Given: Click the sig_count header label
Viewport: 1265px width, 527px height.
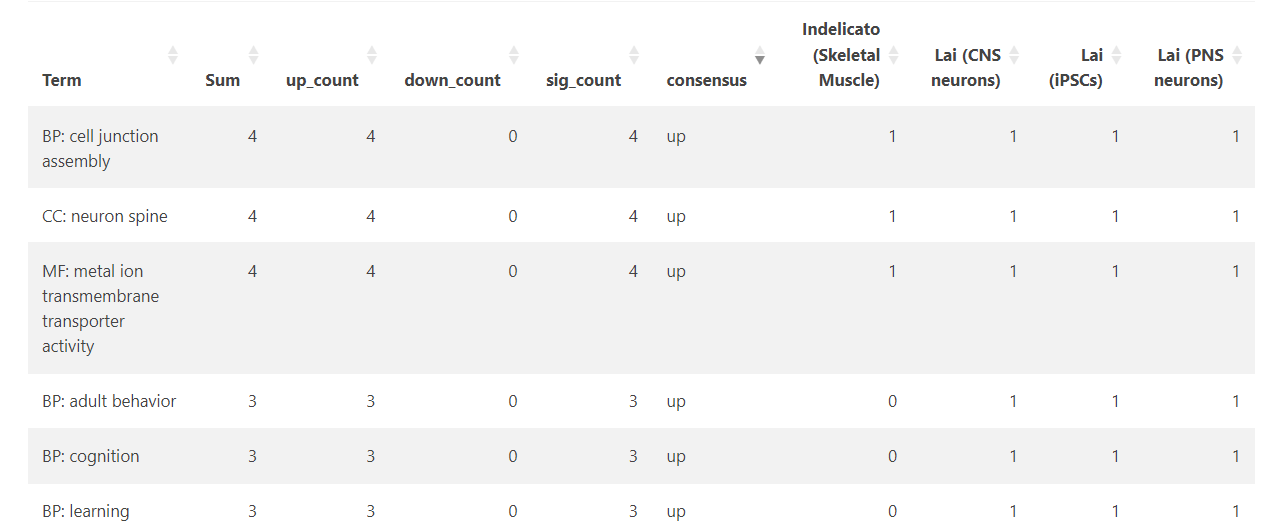Looking at the screenshot, I should tap(583, 80).
